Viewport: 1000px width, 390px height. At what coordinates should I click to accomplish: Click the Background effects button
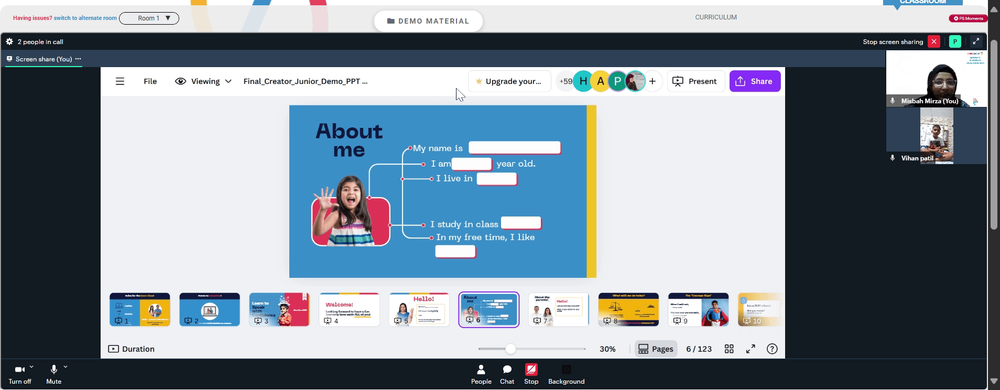[566, 374]
